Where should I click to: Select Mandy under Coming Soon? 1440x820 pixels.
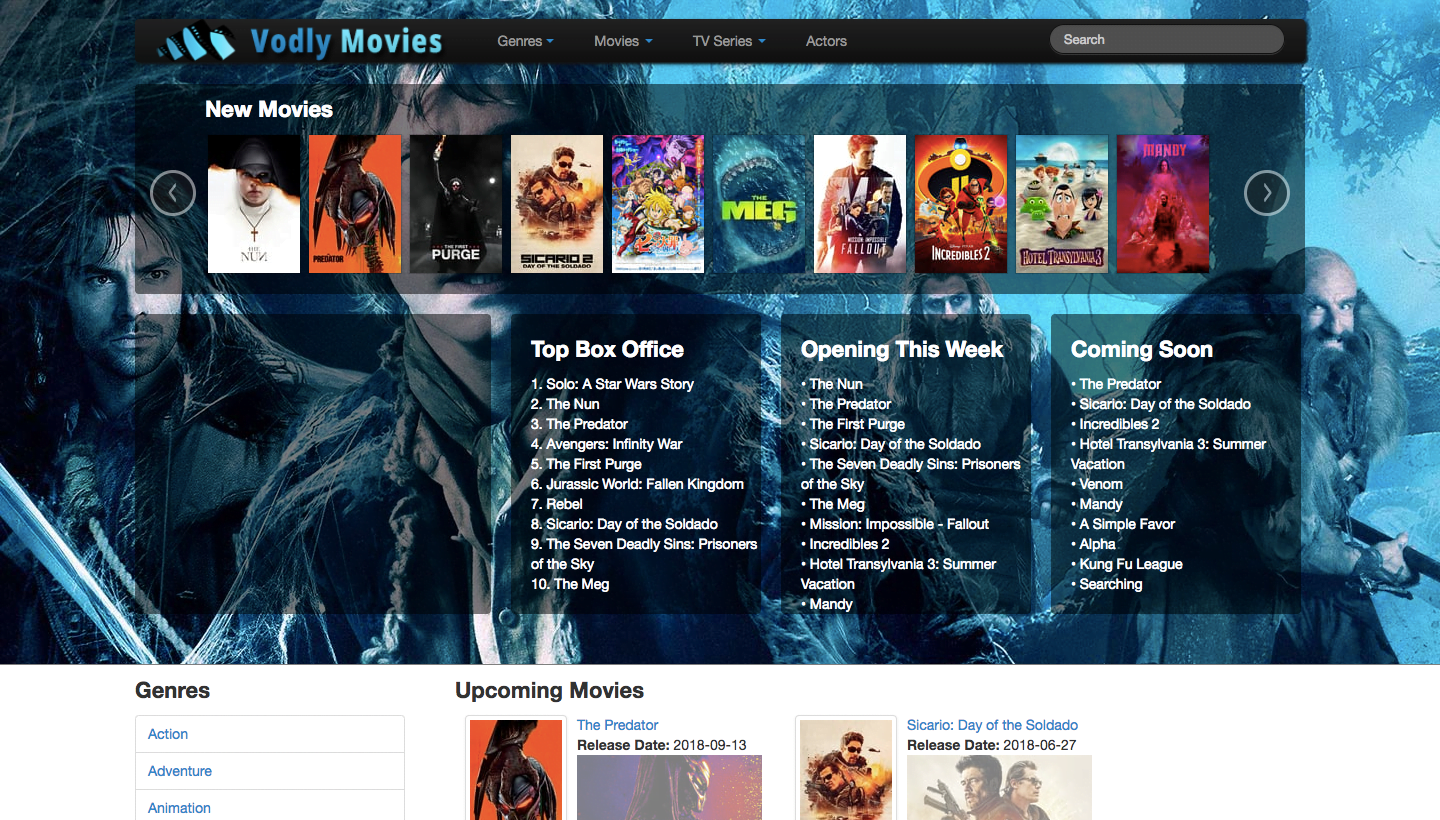pyautogui.click(x=1101, y=504)
